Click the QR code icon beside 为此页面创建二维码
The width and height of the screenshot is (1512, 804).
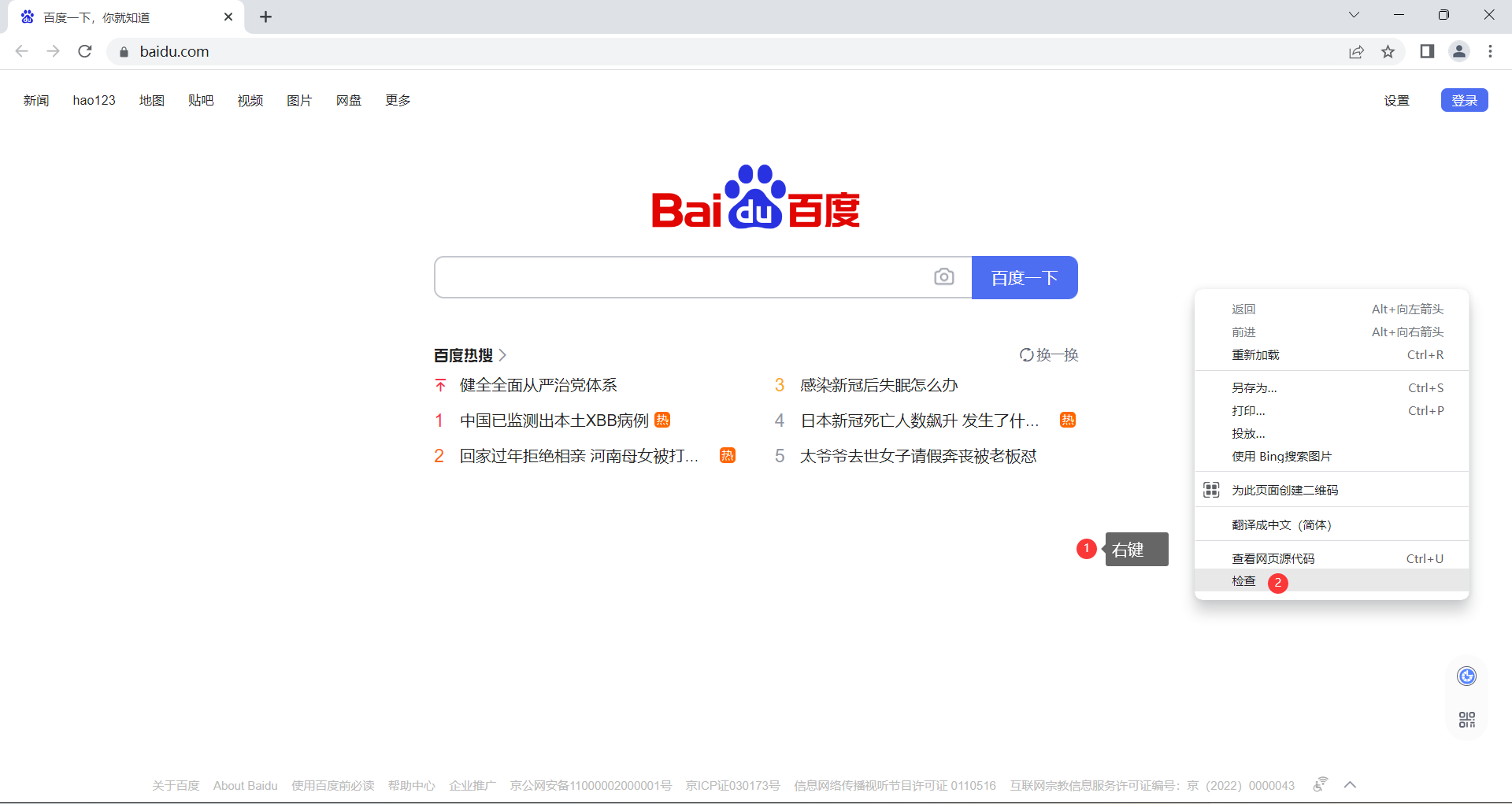[x=1211, y=490]
